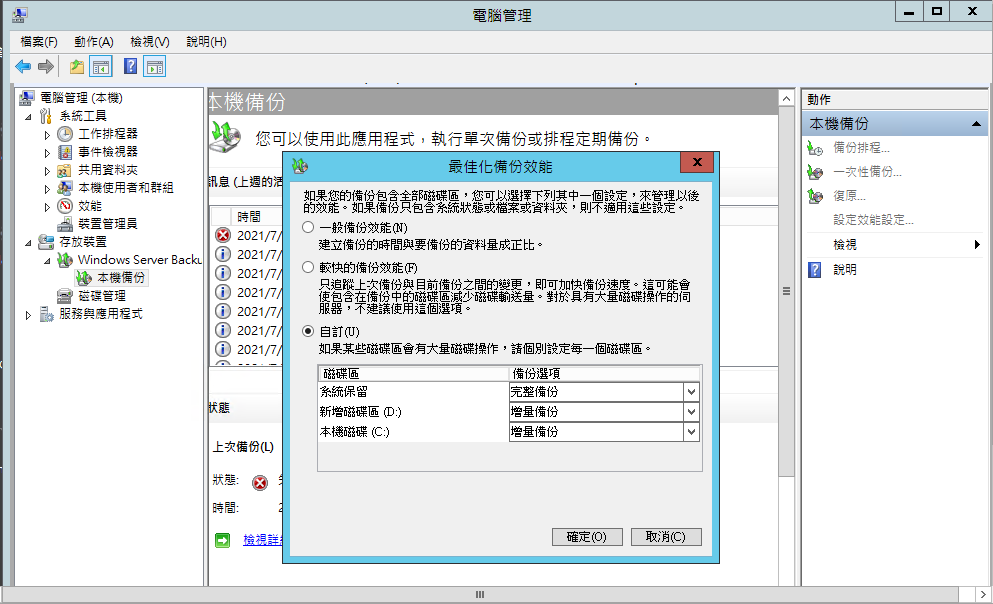Click 設定效能設定... action
The width and height of the screenshot is (993, 604).
873,220
